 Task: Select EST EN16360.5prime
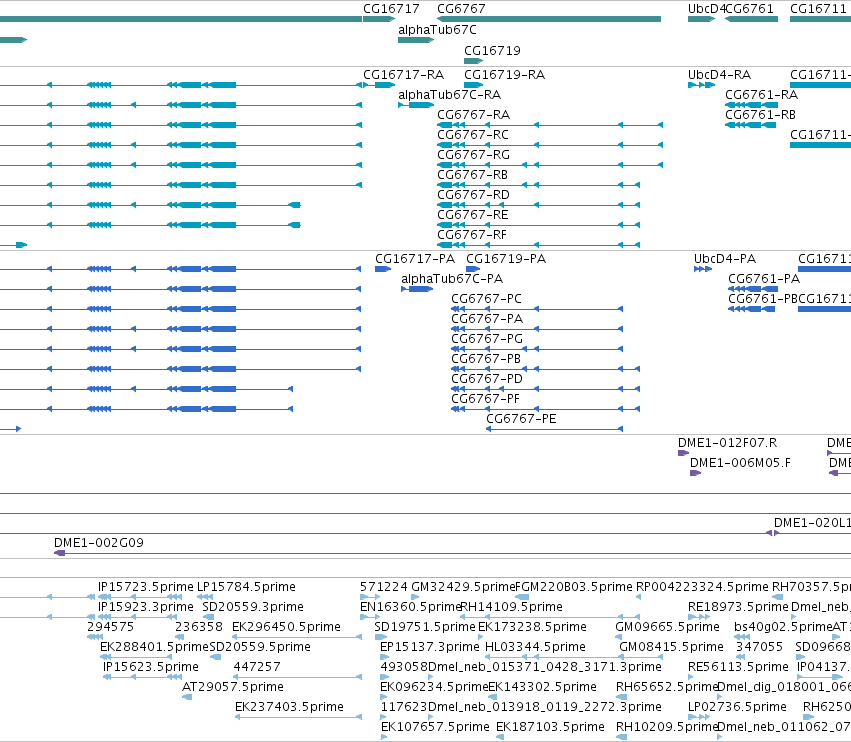point(410,607)
